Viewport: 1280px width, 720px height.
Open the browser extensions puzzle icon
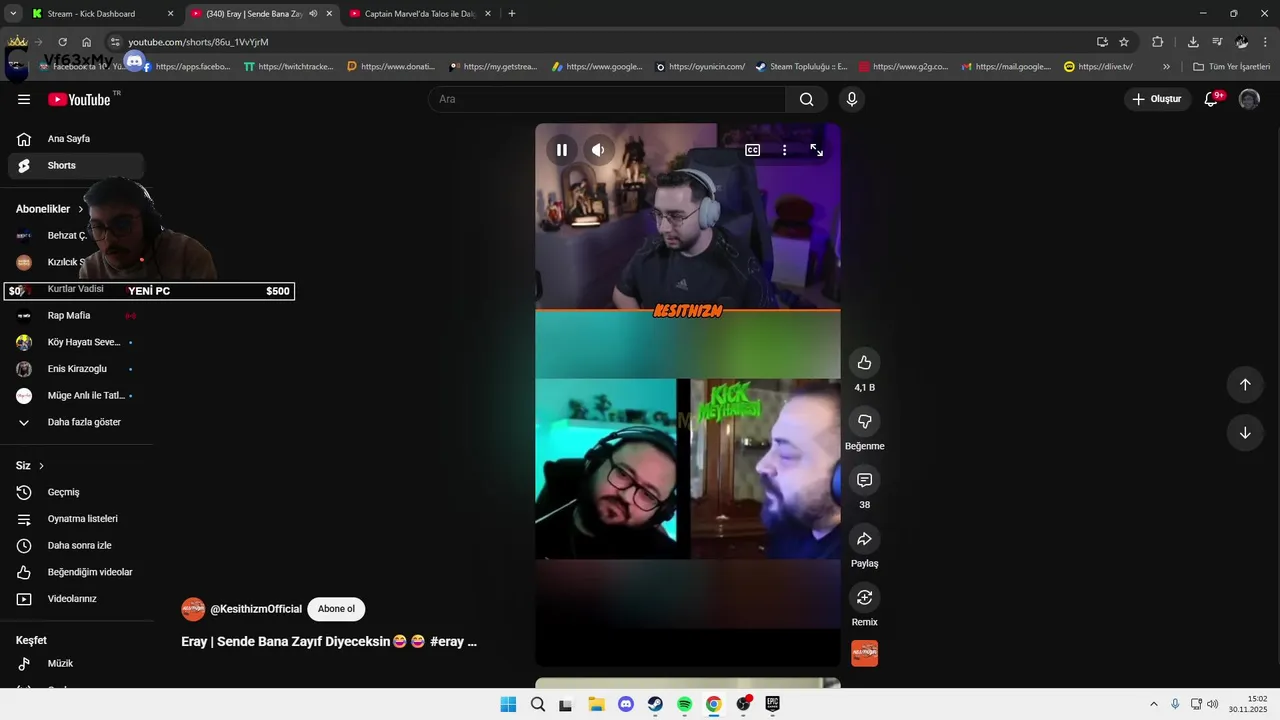click(1157, 42)
